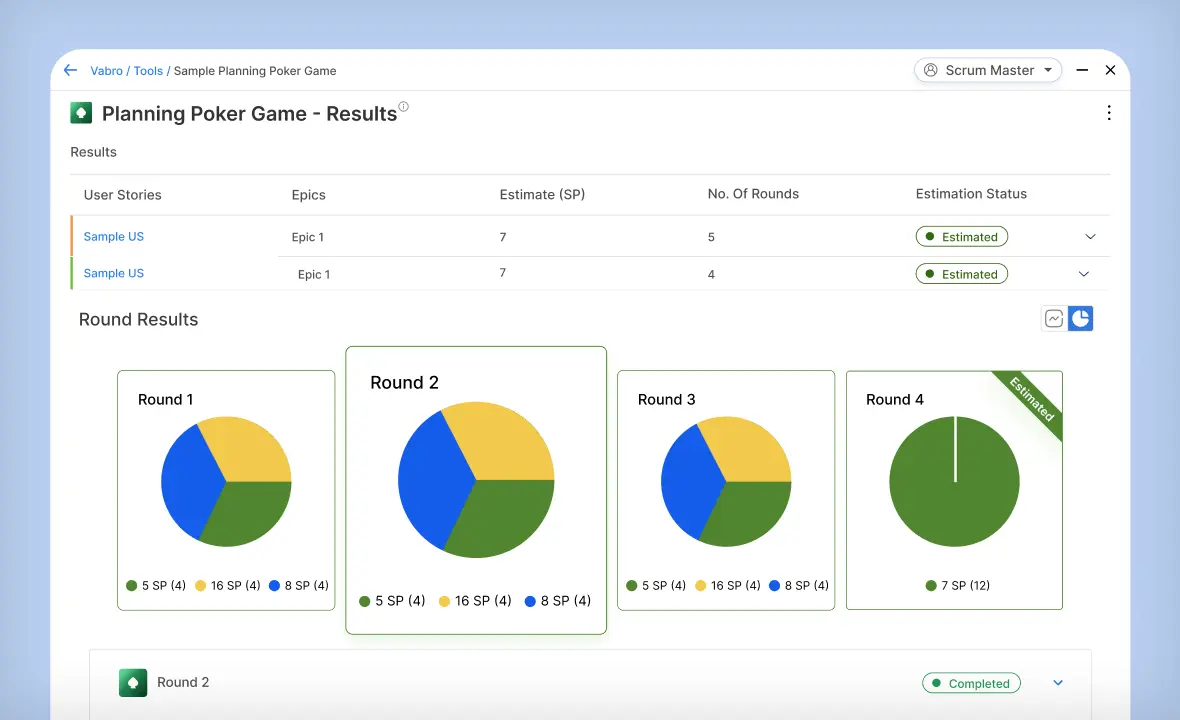Switch to pie chart view
Screen dimensions: 1180x720
pos(1080,319)
